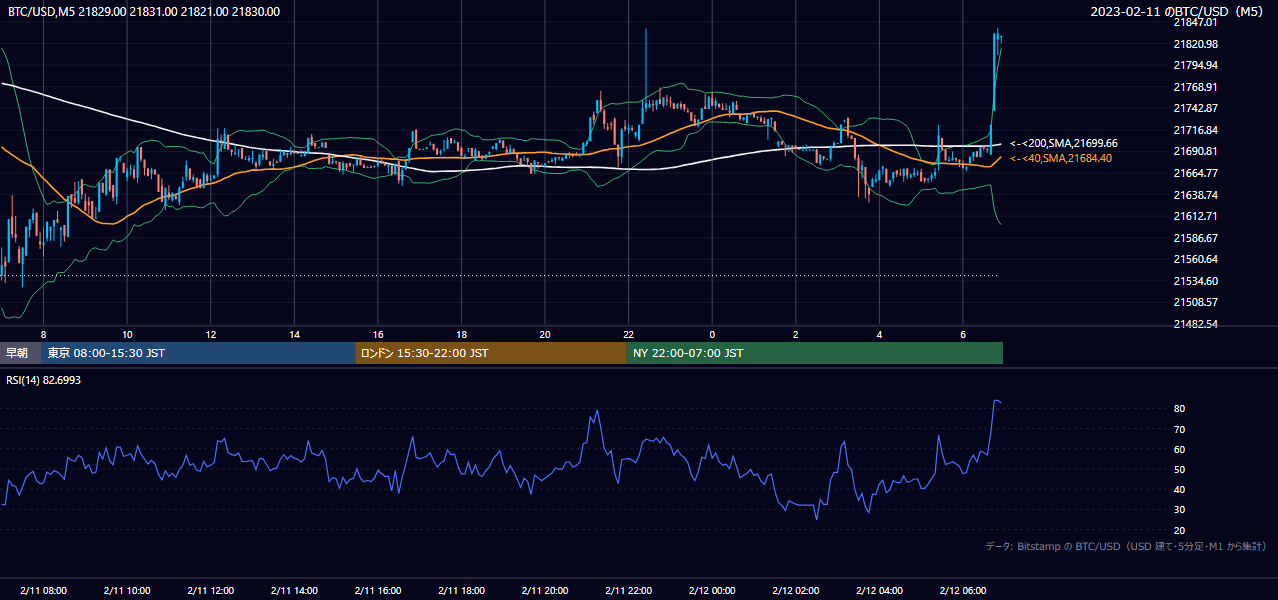Click hour label 18 under price chart
Screen dimensions: 1278x600
(461, 333)
